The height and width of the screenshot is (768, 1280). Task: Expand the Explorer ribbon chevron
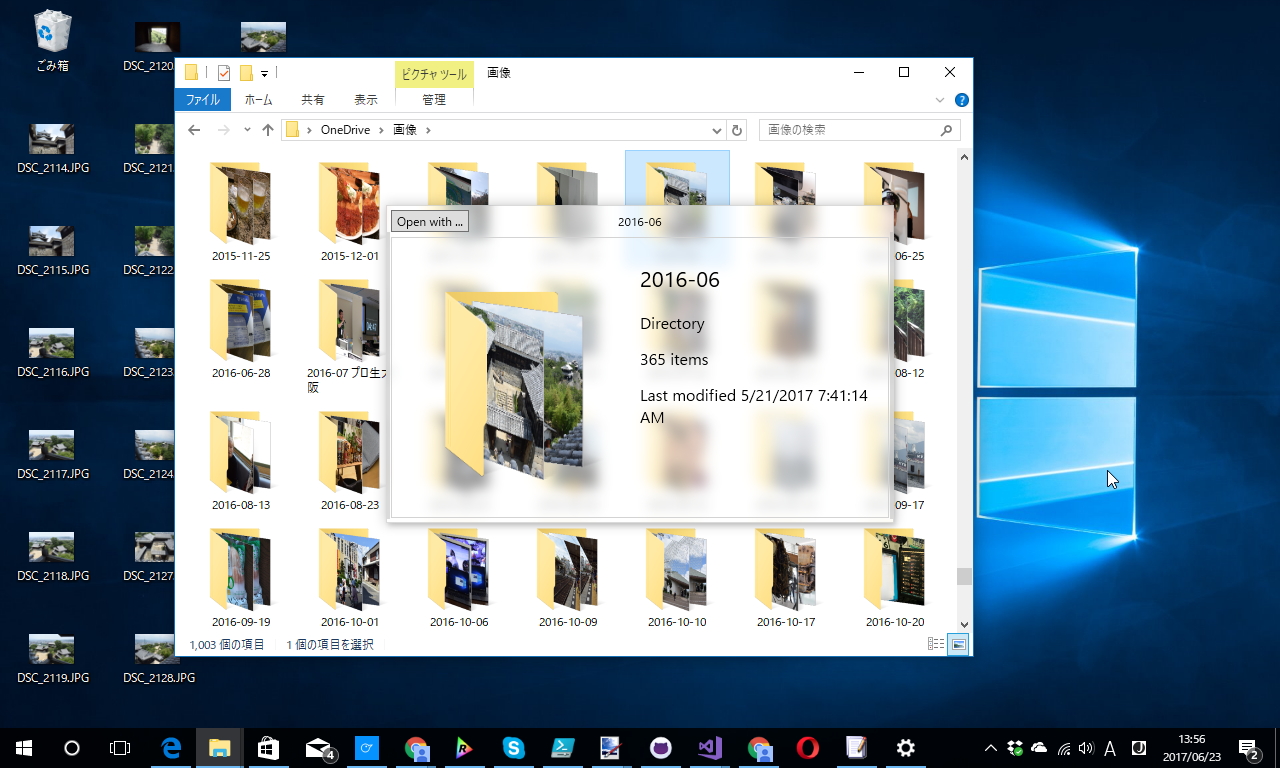click(x=940, y=100)
